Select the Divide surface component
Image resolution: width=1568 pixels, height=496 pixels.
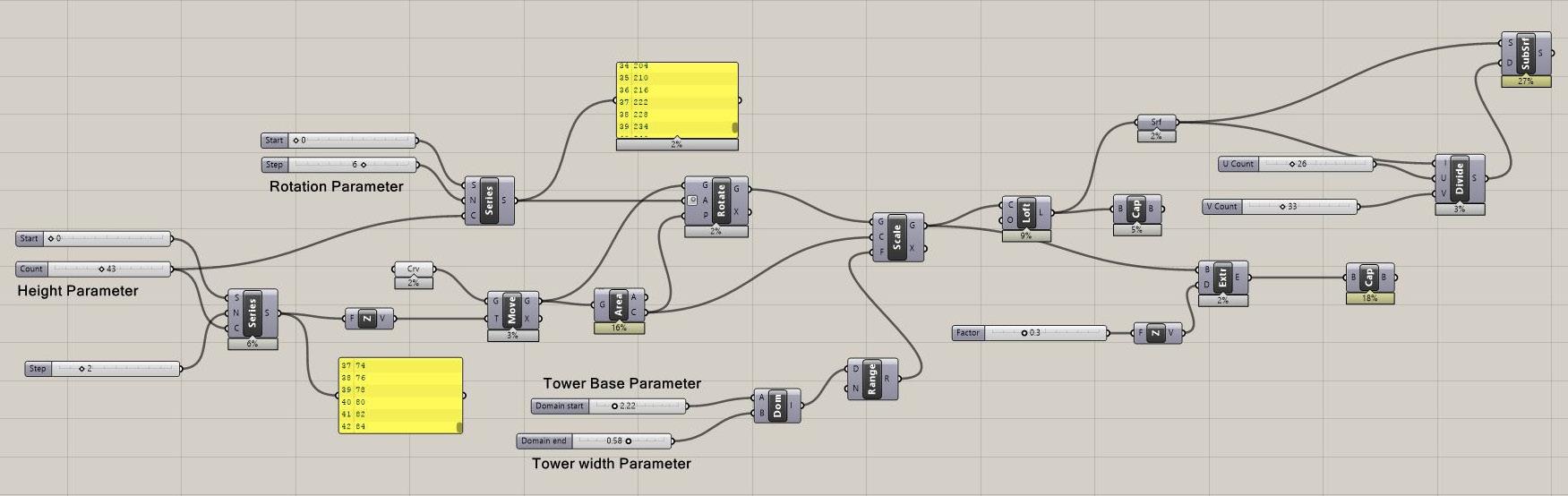click(x=1460, y=178)
